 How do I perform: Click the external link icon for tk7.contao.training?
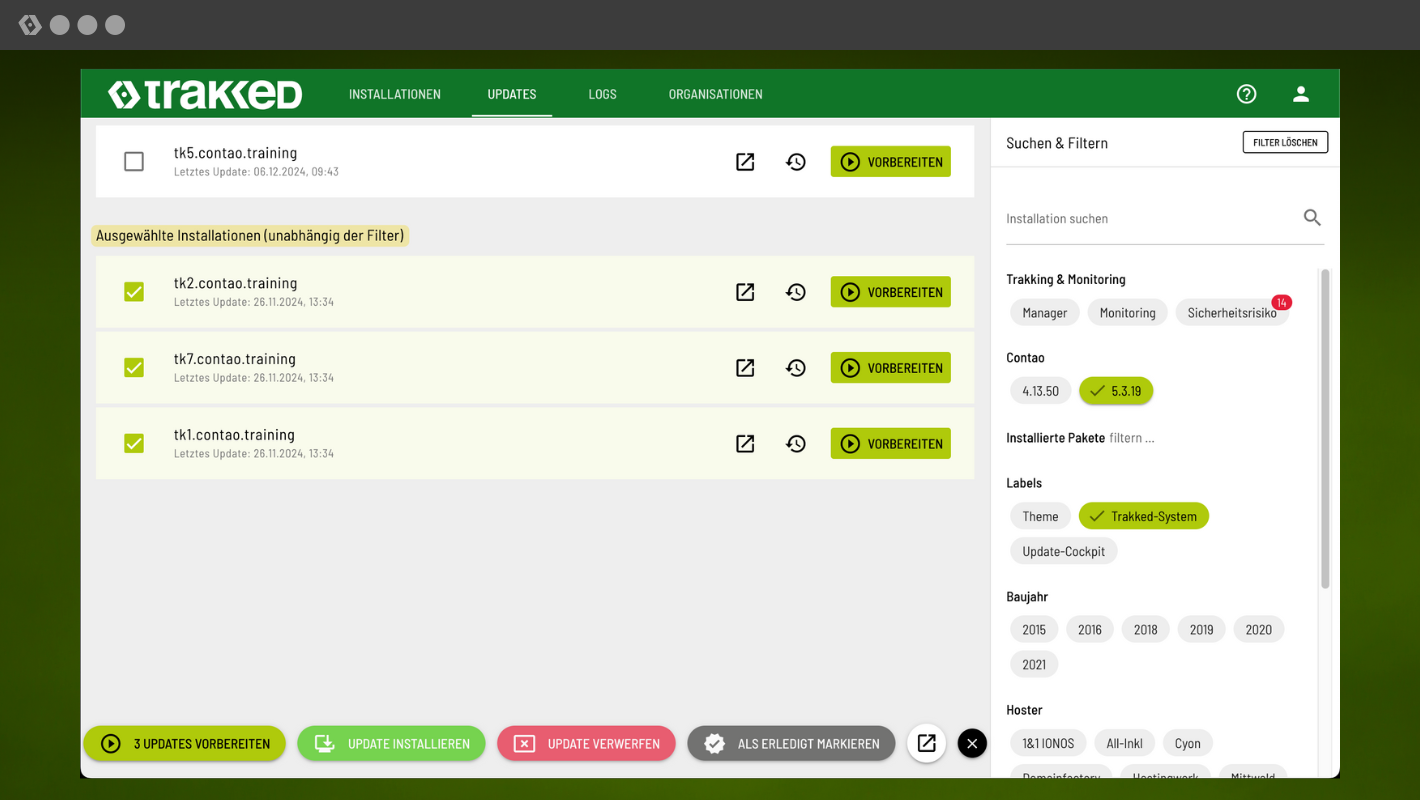745,368
